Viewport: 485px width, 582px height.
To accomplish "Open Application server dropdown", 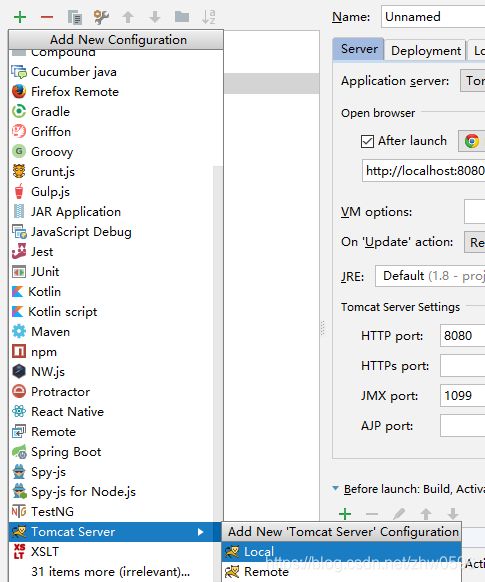I will [x=472, y=81].
